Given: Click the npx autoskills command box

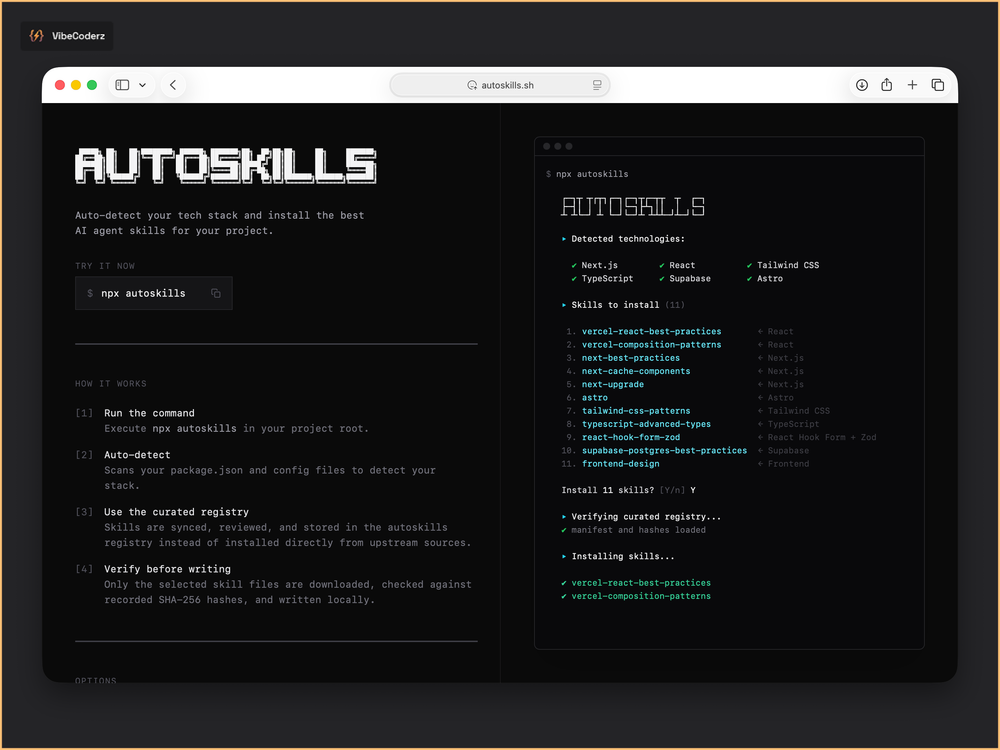Looking at the screenshot, I should coord(154,293).
